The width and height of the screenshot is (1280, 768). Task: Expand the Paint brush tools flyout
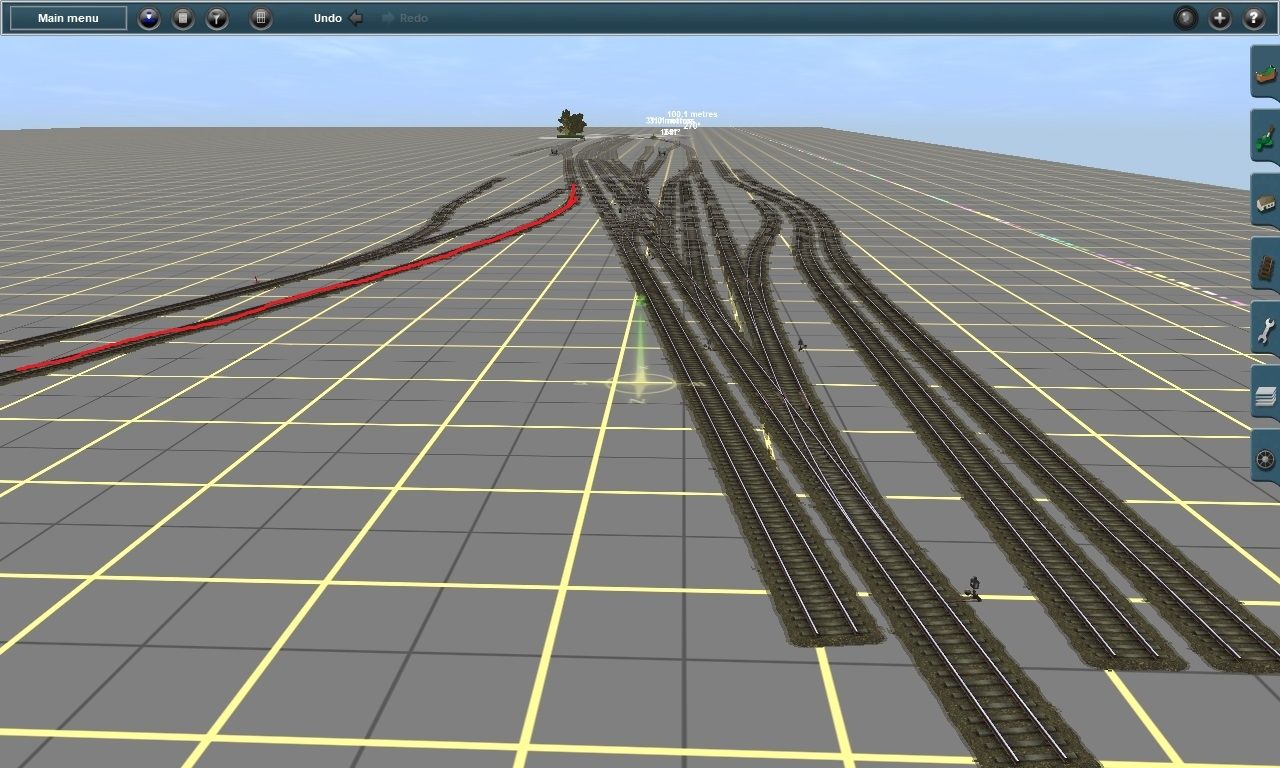pos(1265,138)
